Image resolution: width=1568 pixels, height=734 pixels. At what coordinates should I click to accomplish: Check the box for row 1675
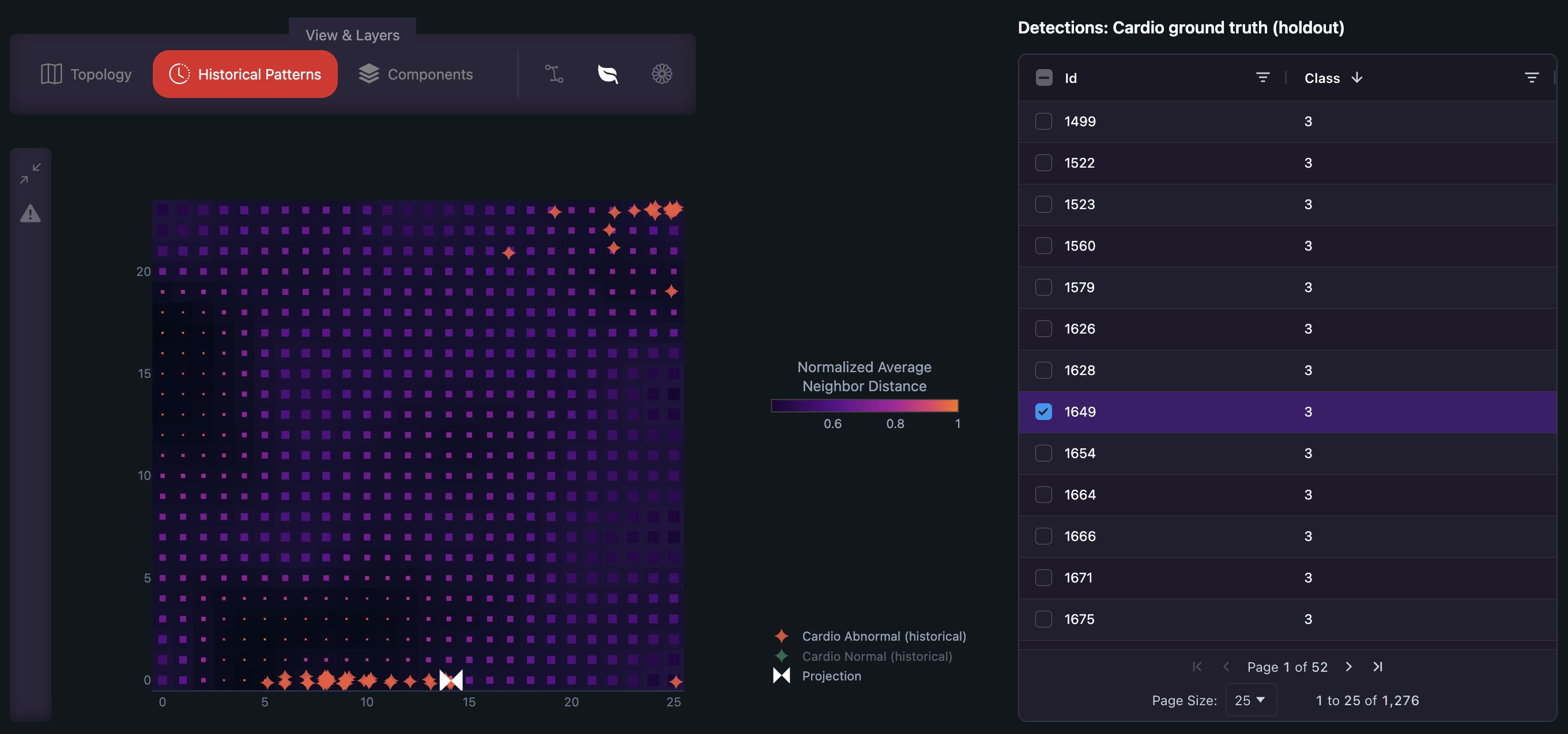coord(1043,619)
